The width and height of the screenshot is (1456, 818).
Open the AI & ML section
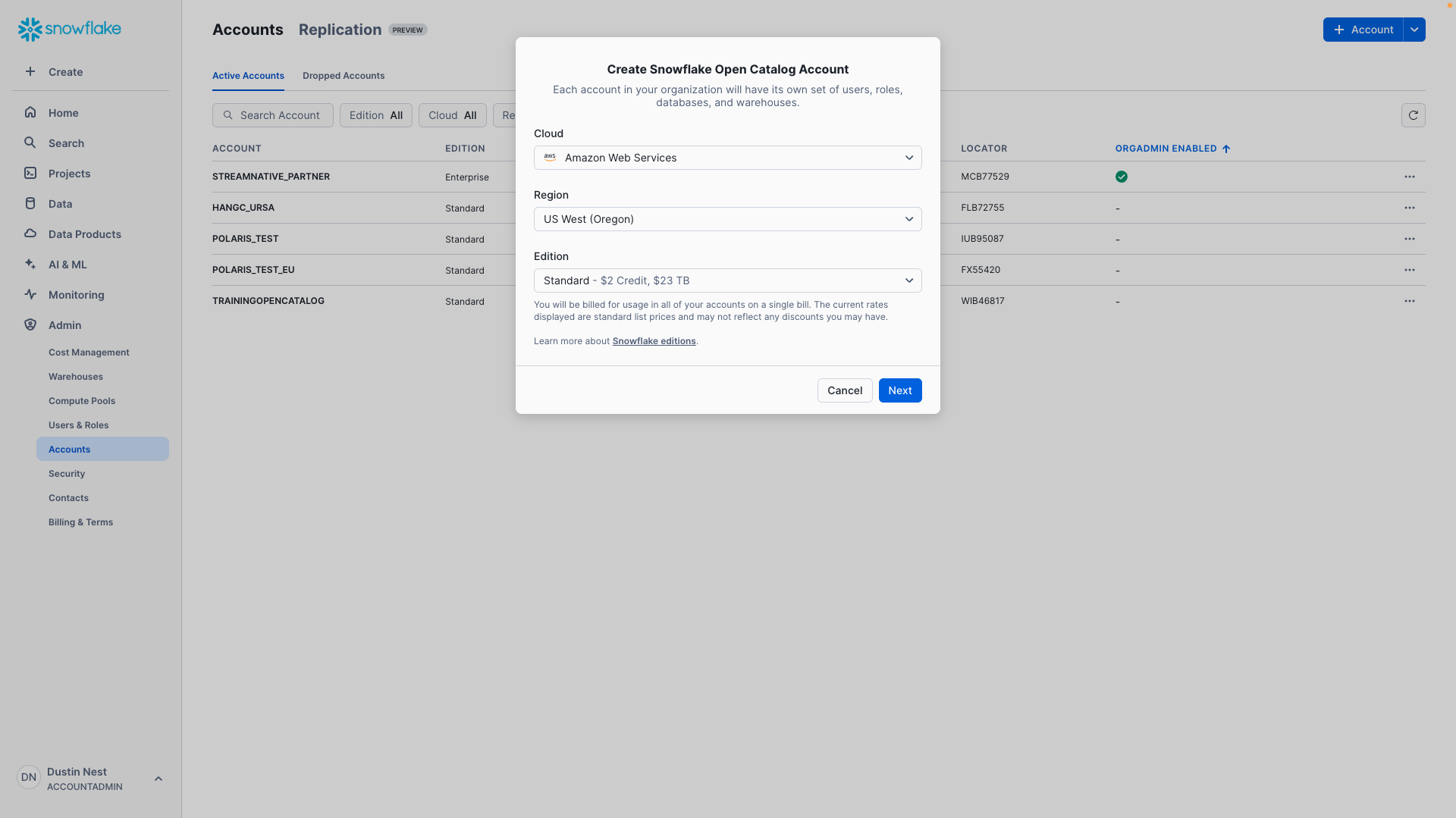click(30, 264)
